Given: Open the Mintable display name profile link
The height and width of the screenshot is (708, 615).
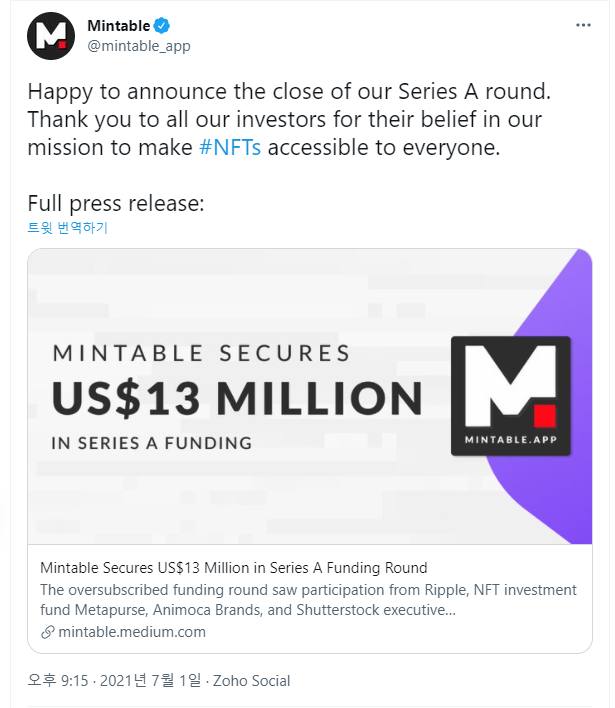Looking at the screenshot, I should coord(118,26).
